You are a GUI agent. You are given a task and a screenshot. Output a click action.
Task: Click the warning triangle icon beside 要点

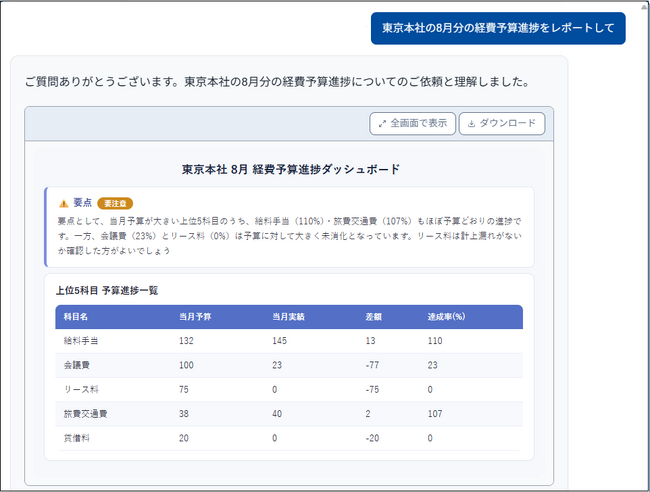tap(63, 203)
